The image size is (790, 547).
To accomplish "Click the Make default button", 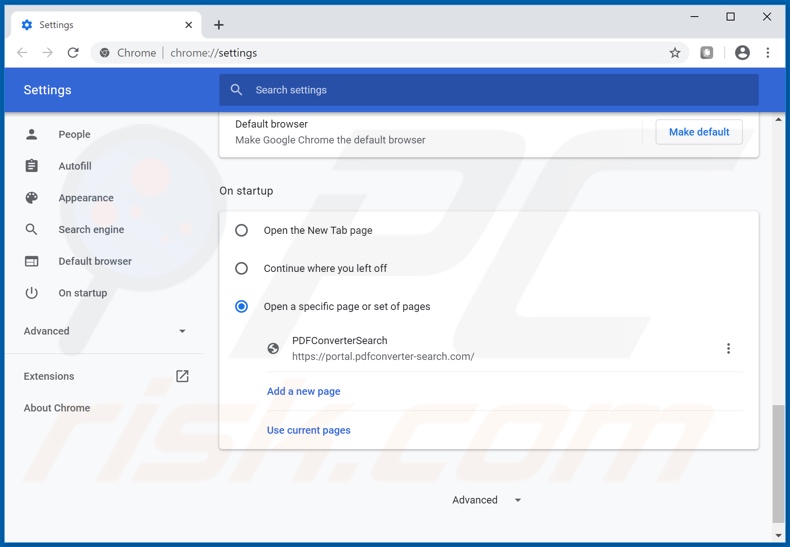I will tap(699, 132).
